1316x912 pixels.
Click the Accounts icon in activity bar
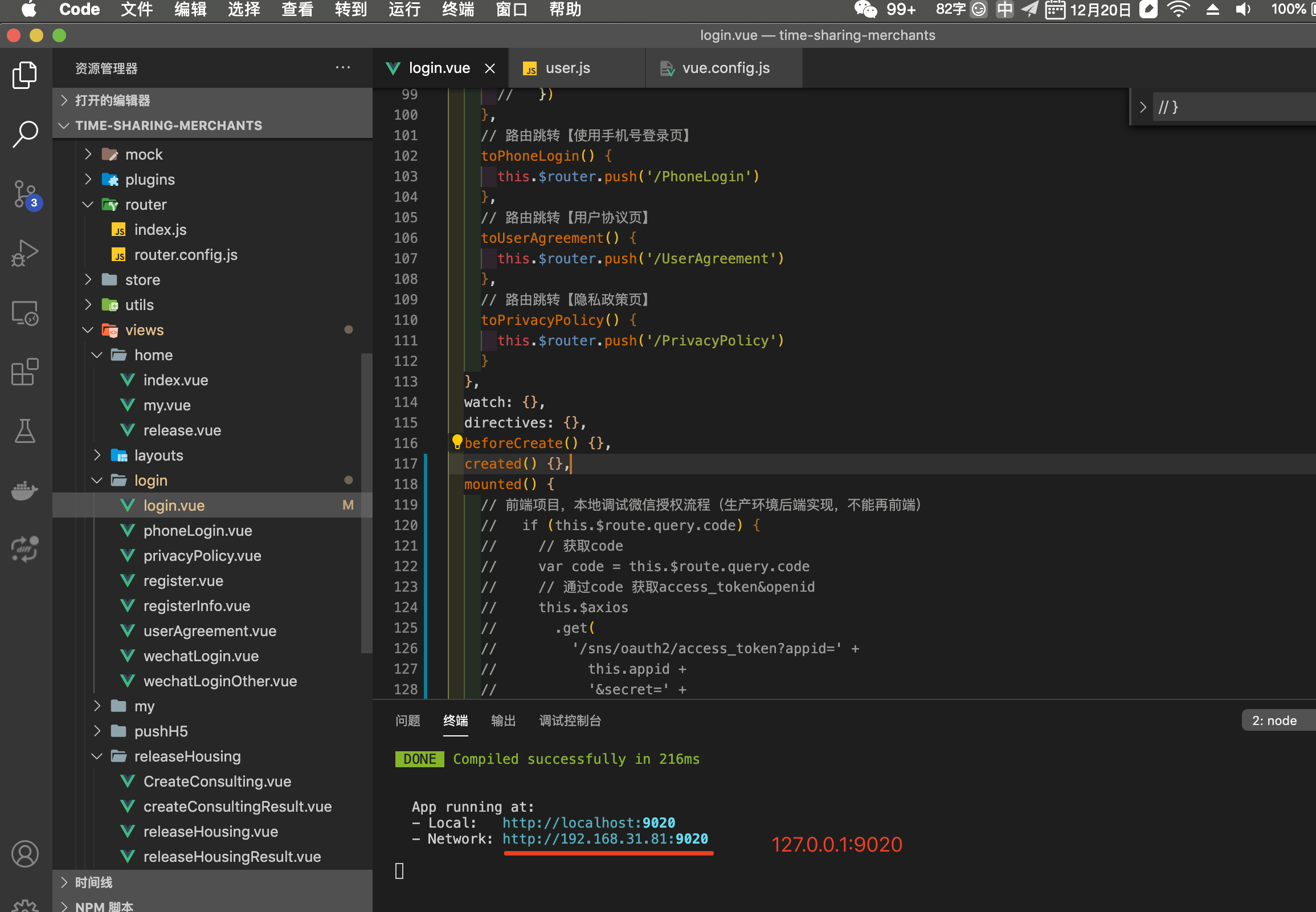(x=25, y=853)
